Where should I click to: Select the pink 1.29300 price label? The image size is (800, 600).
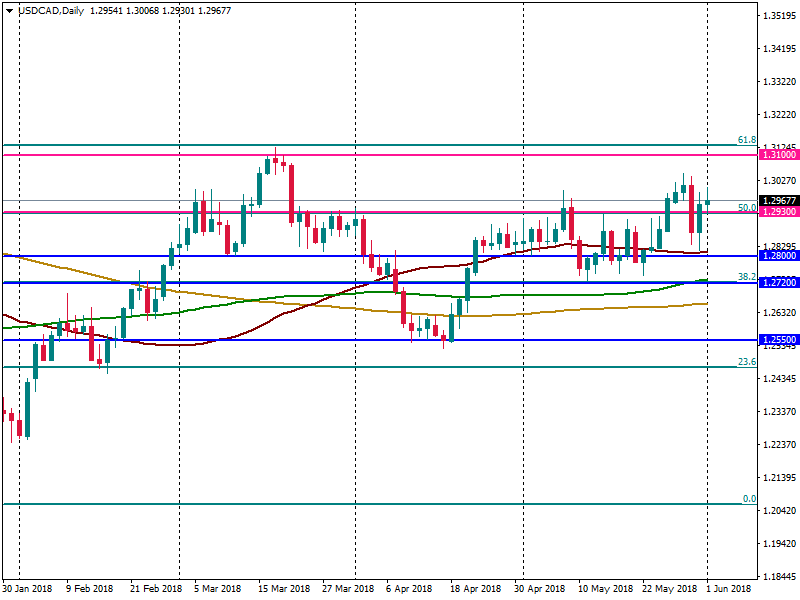779,213
